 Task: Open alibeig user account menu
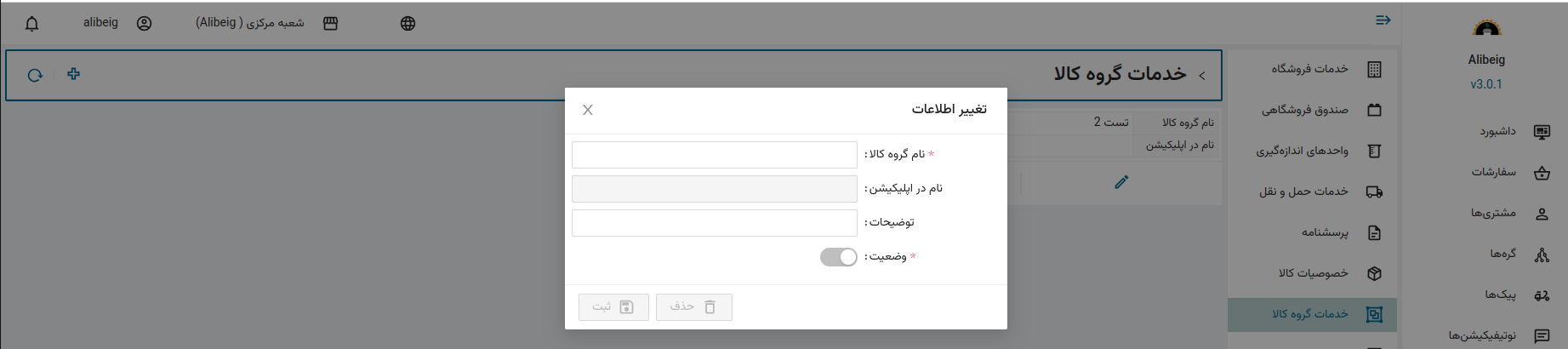click(x=117, y=23)
